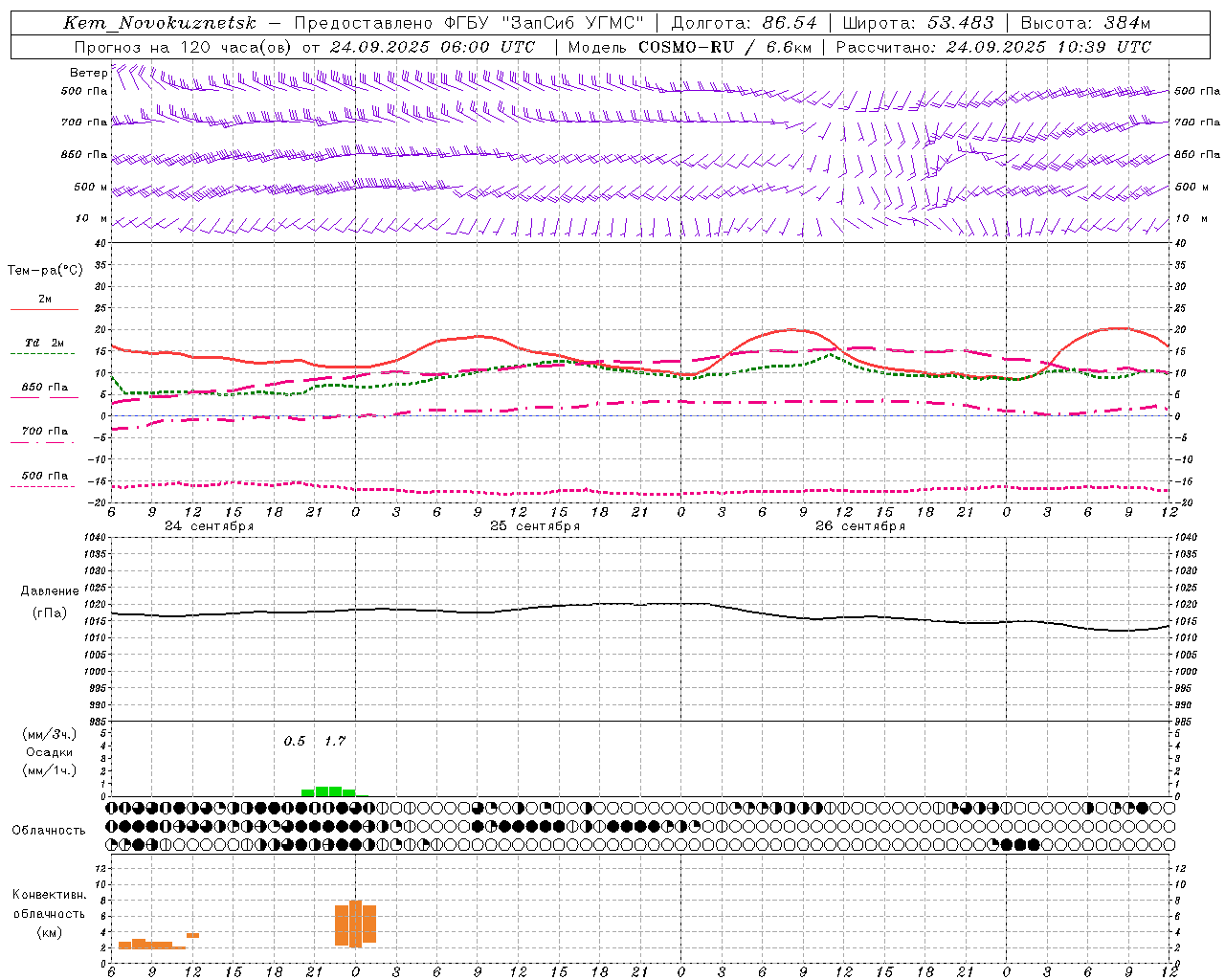
Task: Click the 'Широта: 53.483' latitude value
Action: 919,23
